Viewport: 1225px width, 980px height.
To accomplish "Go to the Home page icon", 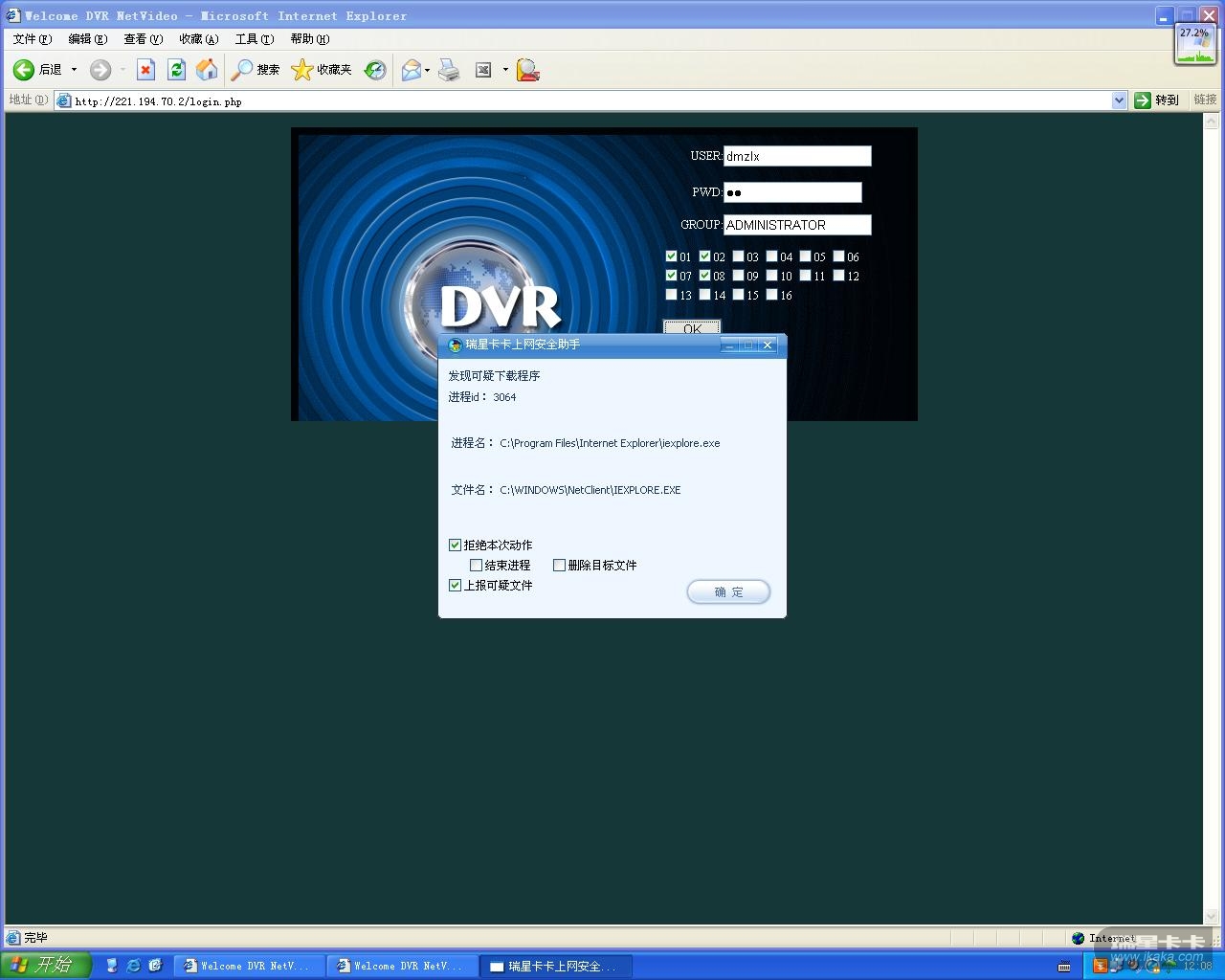I will point(207,70).
